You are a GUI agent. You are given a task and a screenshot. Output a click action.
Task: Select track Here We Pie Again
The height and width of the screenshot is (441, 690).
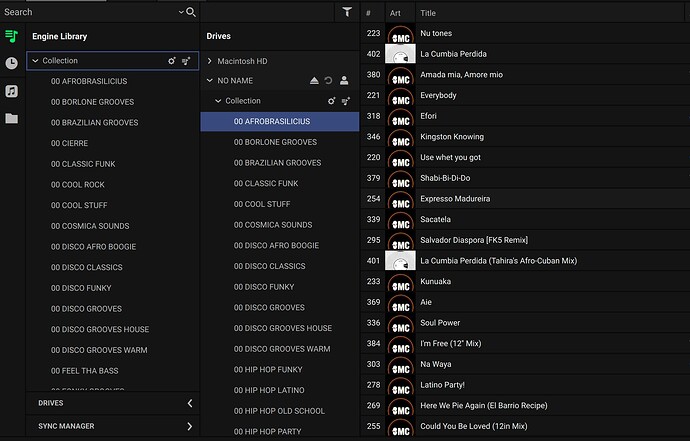pos(484,405)
